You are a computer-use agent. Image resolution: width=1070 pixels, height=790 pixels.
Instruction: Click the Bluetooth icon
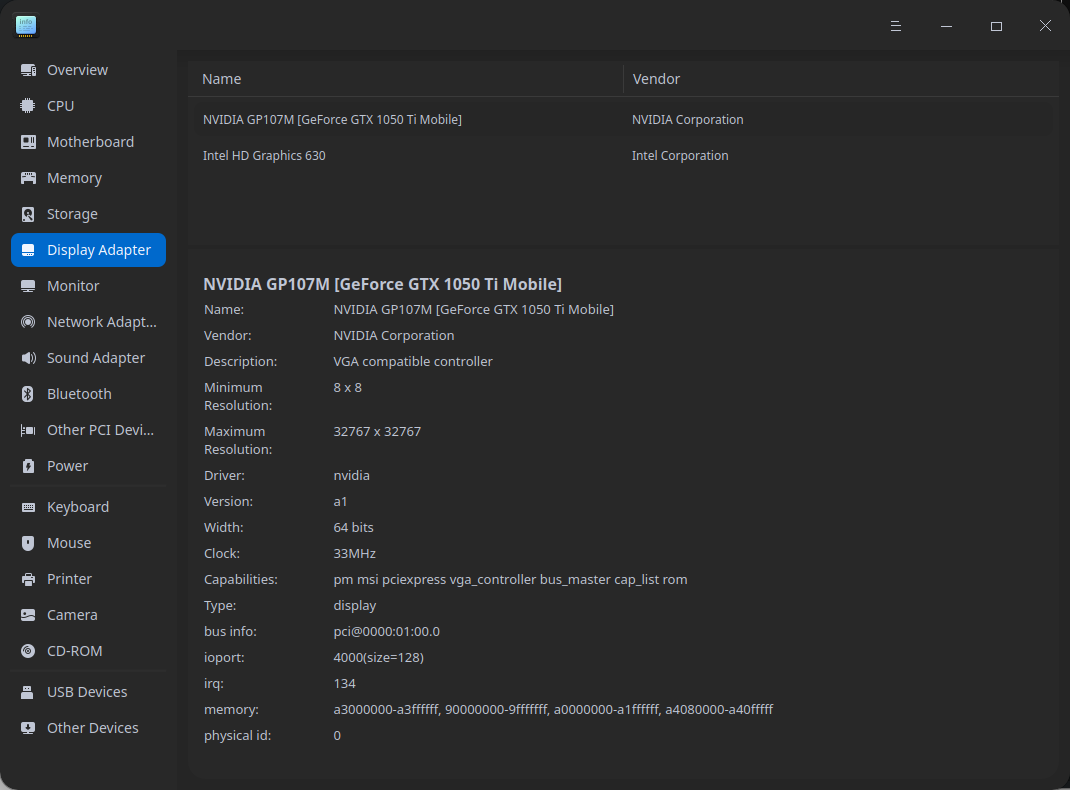pos(28,394)
